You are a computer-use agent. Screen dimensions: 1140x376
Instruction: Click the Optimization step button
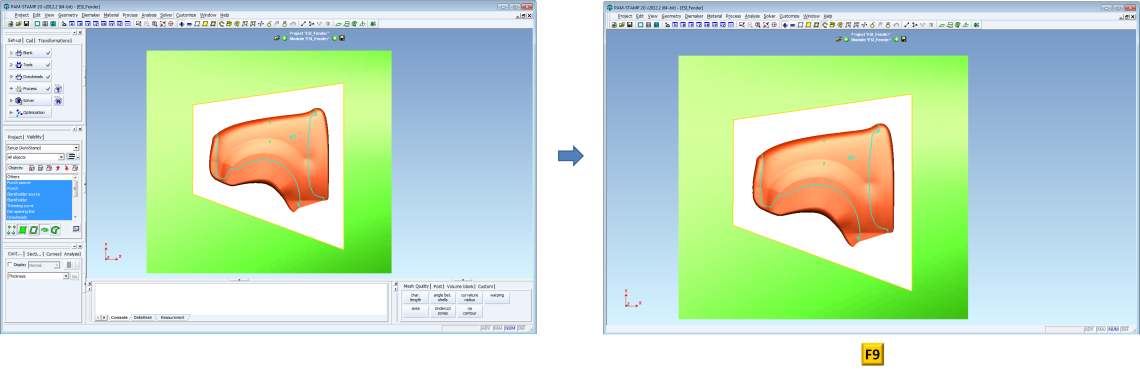click(x=29, y=113)
